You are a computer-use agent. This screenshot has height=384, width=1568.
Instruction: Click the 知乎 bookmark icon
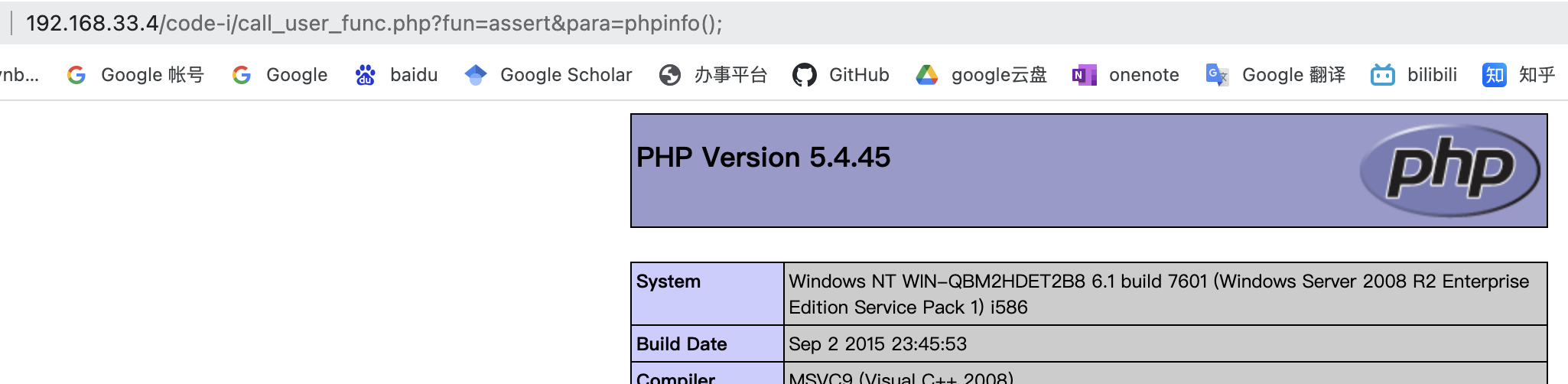[x=1494, y=75]
